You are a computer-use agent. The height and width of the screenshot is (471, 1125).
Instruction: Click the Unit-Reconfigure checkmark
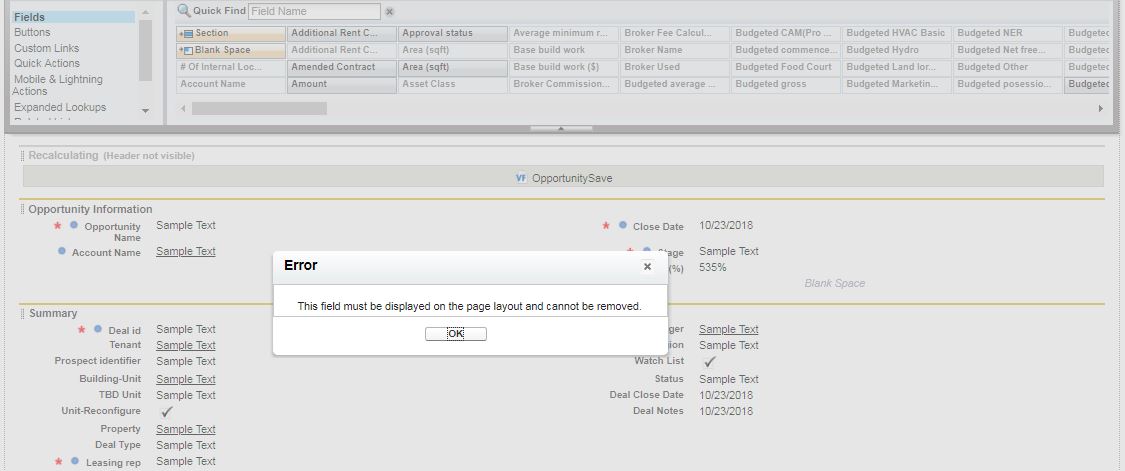coord(166,412)
